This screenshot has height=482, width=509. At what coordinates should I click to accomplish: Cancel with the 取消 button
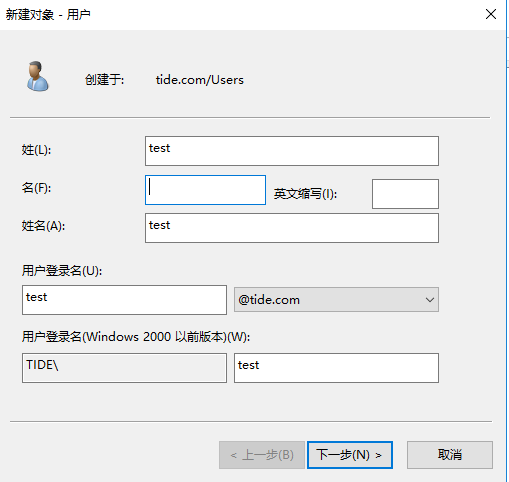(450, 455)
